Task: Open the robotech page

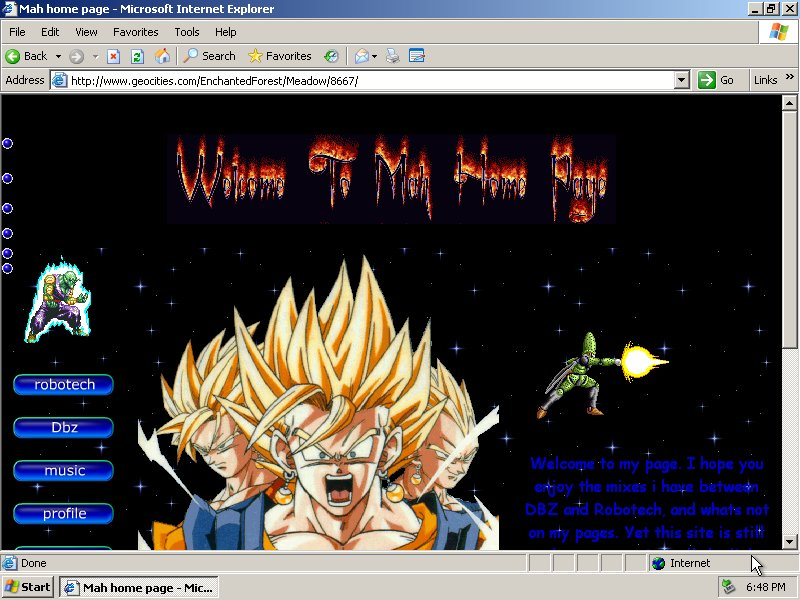Action: pyautogui.click(x=62, y=385)
